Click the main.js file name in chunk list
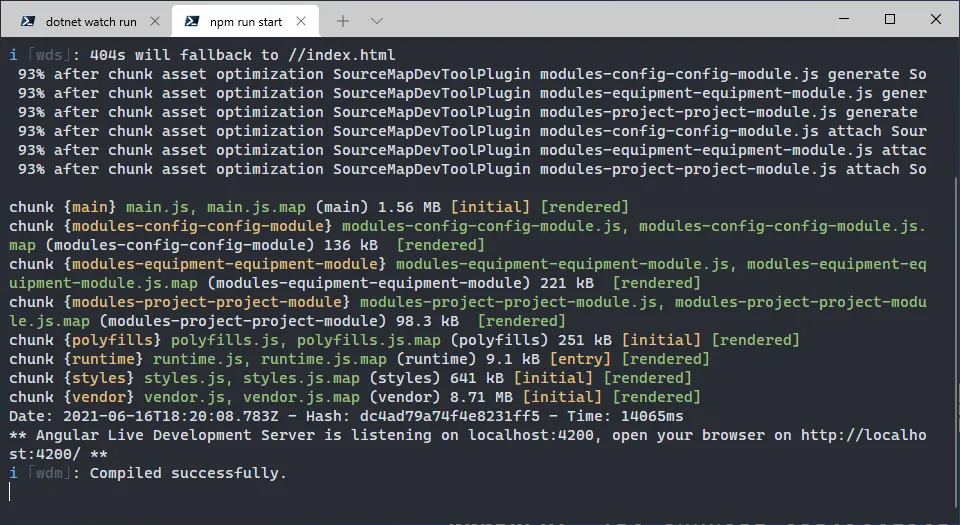The image size is (960, 525). coord(161,207)
